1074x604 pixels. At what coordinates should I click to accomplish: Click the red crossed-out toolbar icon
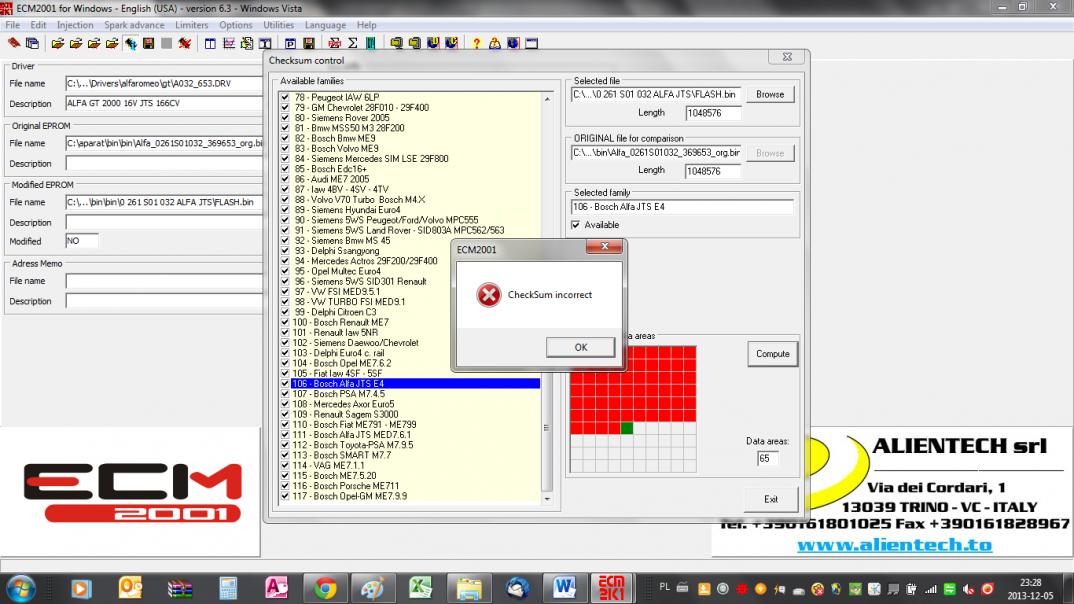184,43
